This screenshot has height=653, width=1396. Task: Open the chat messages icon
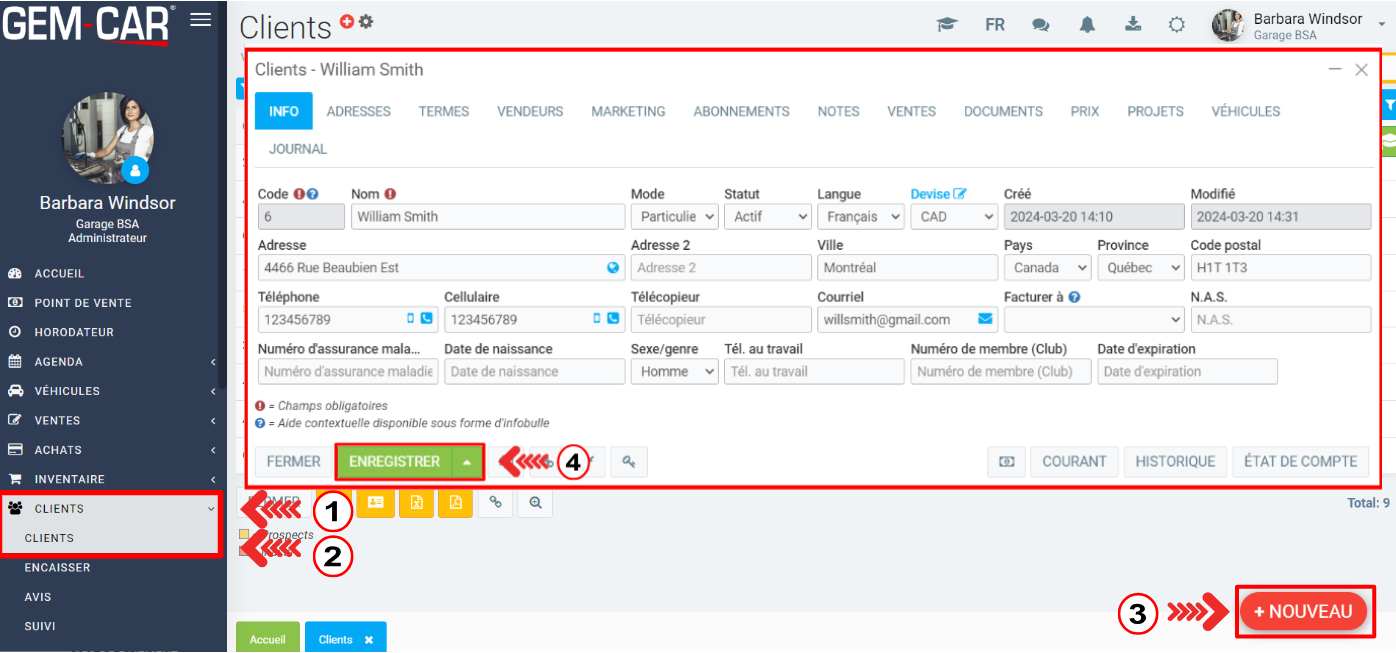[x=1041, y=25]
